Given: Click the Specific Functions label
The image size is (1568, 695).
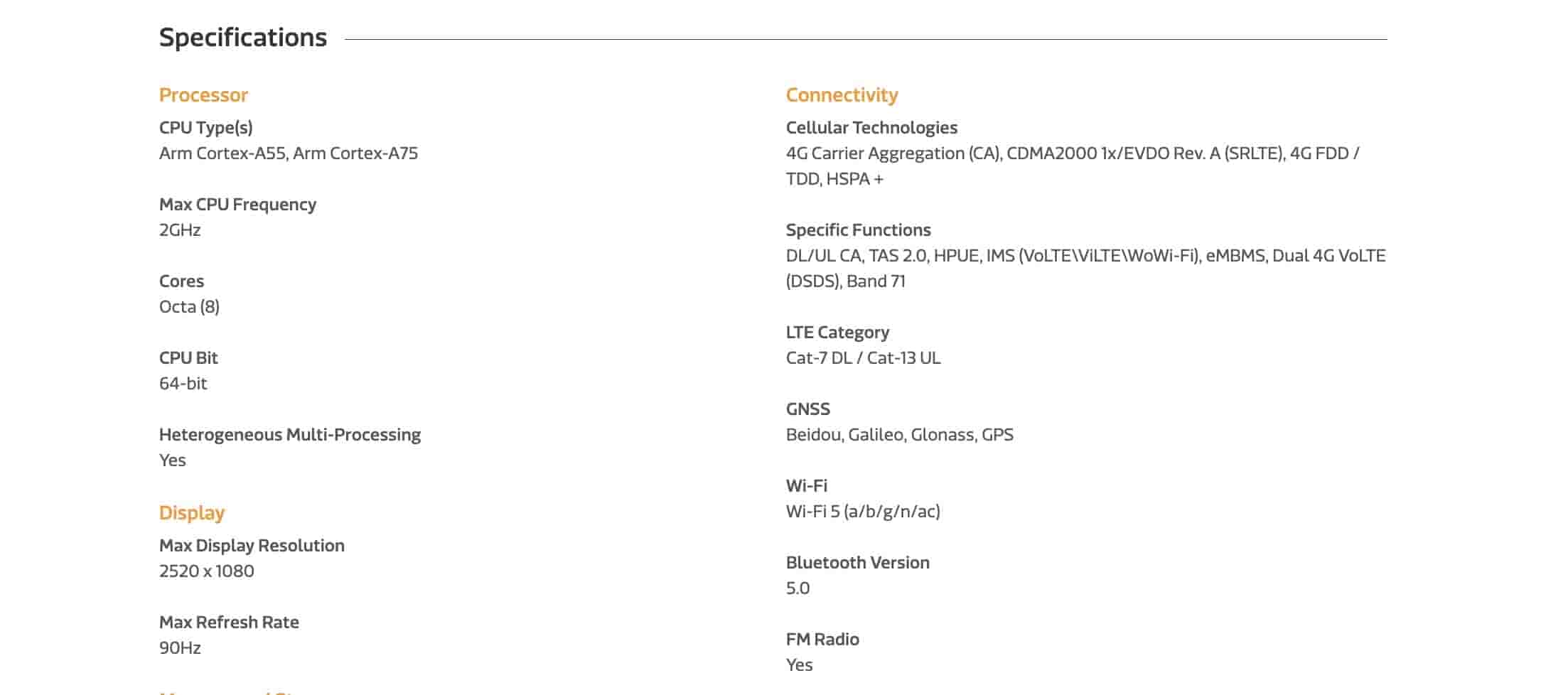Looking at the screenshot, I should (858, 230).
